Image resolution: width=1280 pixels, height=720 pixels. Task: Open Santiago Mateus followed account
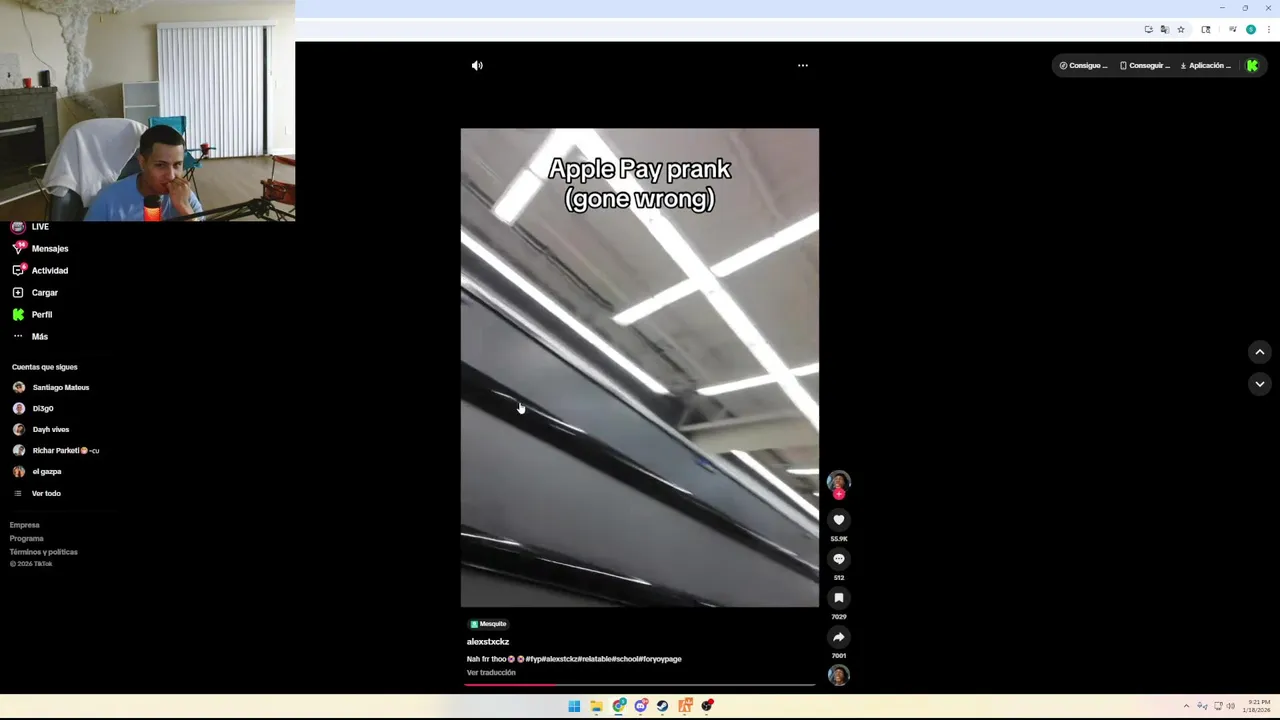[x=51, y=387]
